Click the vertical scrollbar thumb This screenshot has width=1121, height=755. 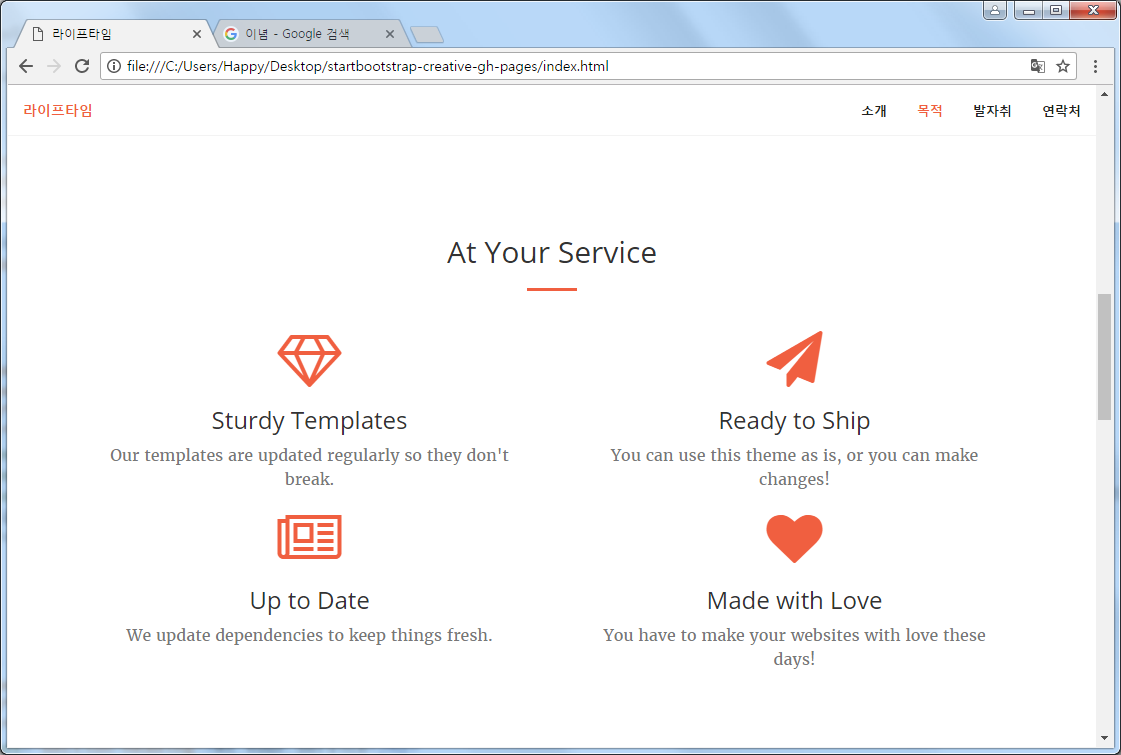(x=1105, y=357)
